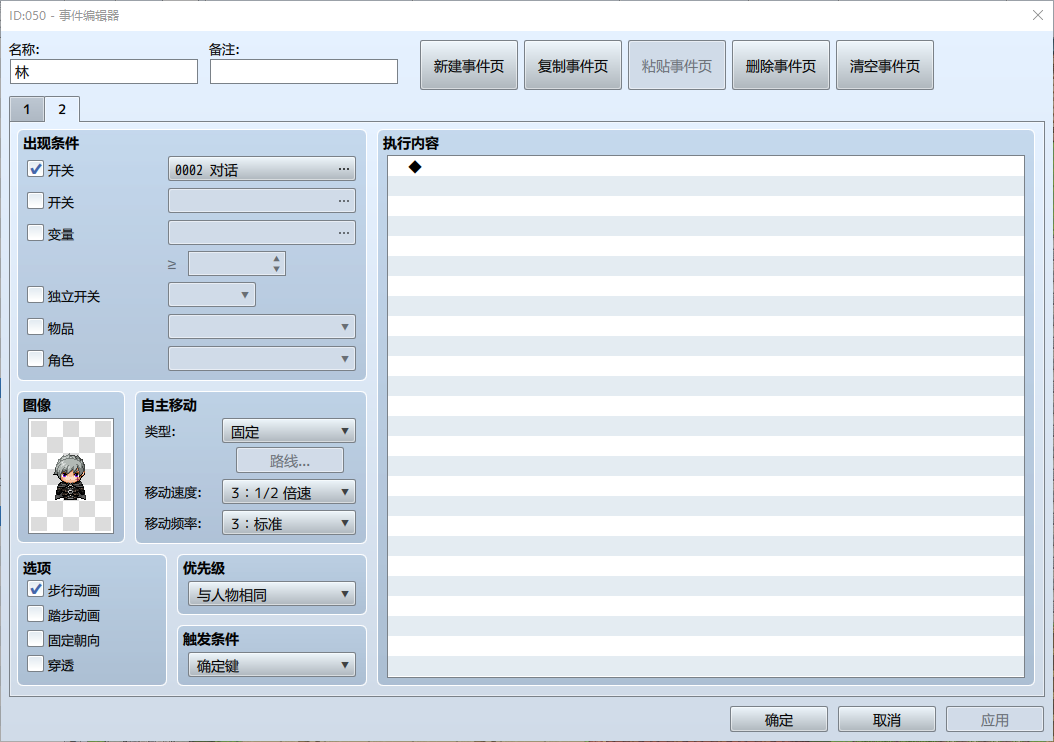The height and width of the screenshot is (742, 1054).
Task: Open the switch selector showing 0002 对话
Action: [261, 169]
